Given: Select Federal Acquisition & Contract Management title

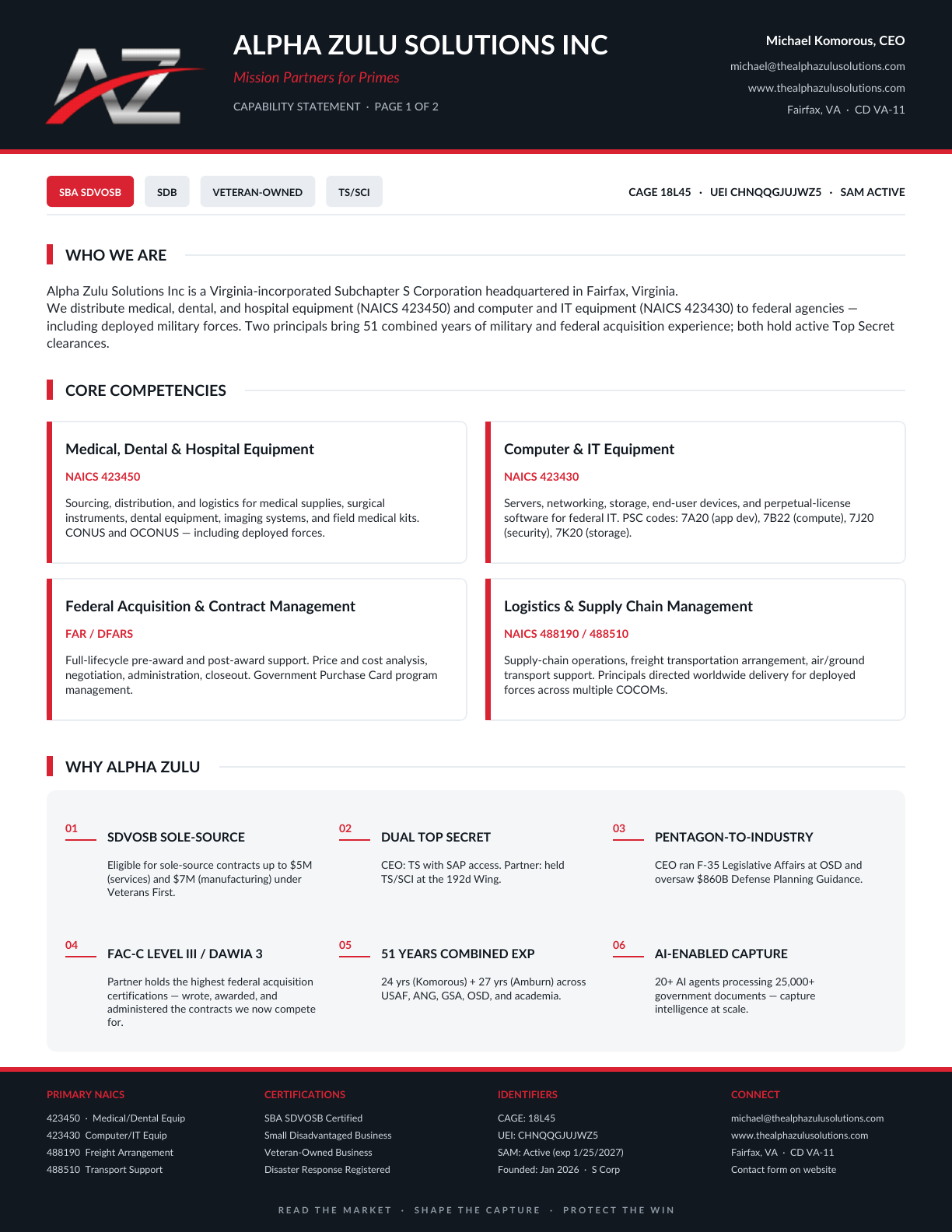Looking at the screenshot, I should (210, 606).
